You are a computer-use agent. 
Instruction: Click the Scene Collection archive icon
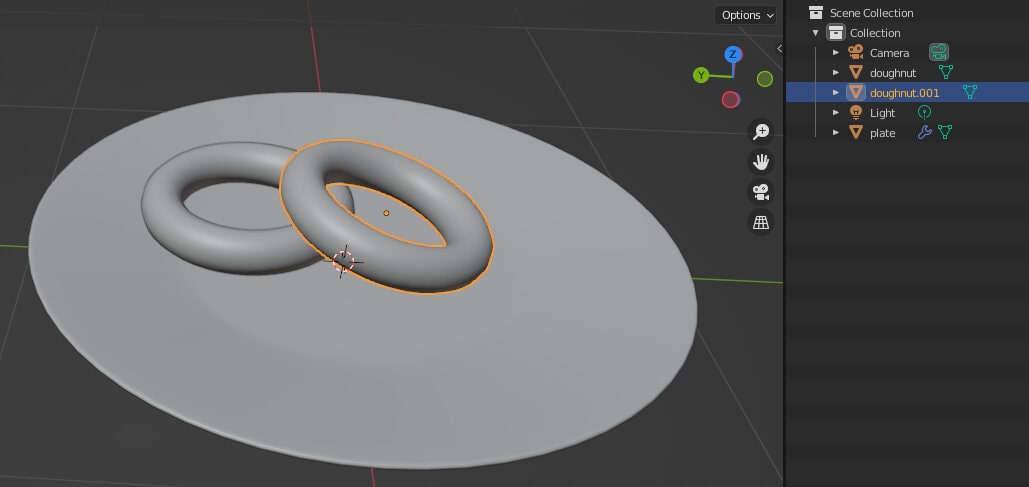[816, 12]
